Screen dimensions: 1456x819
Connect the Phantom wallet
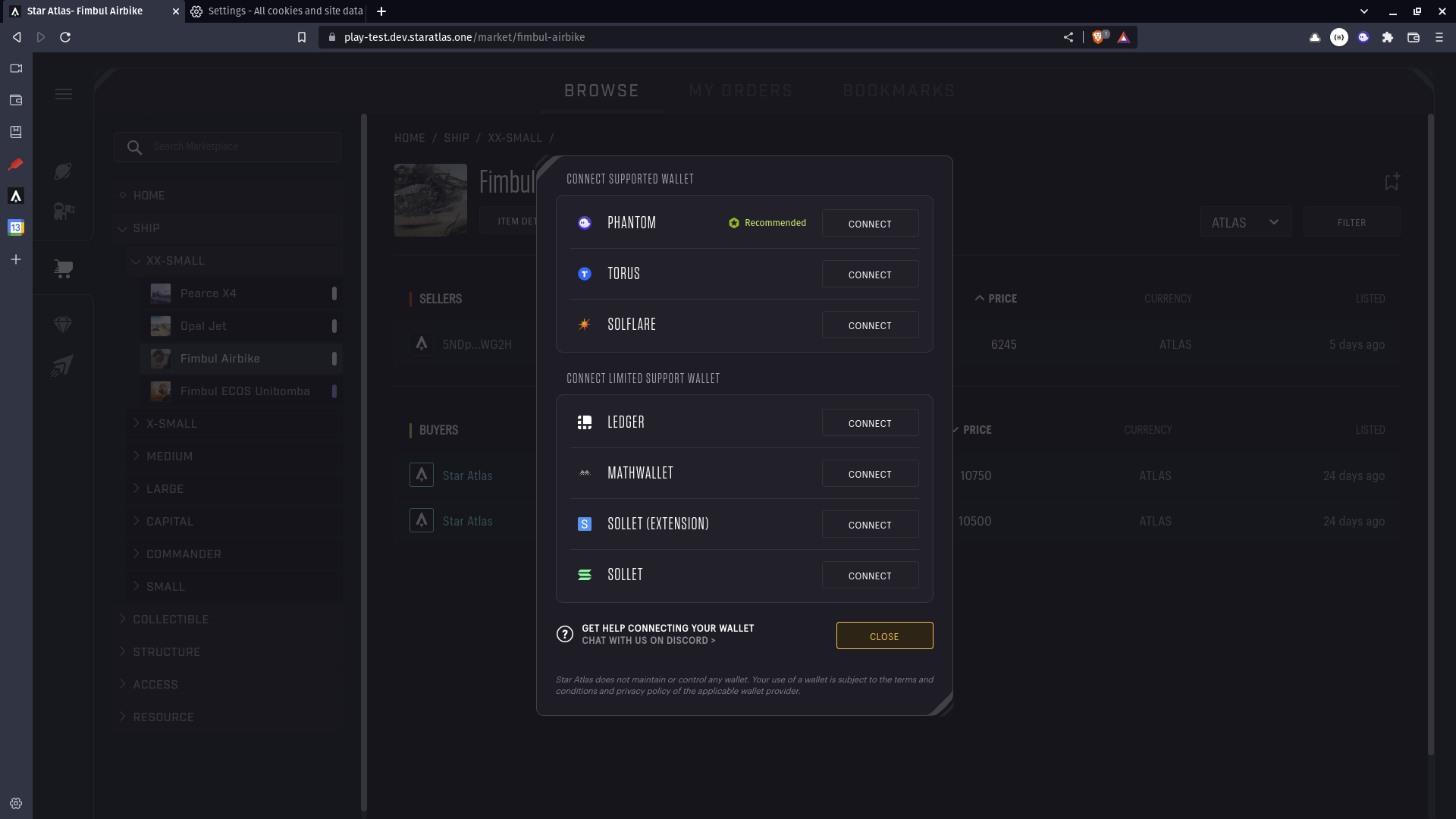[870, 224]
